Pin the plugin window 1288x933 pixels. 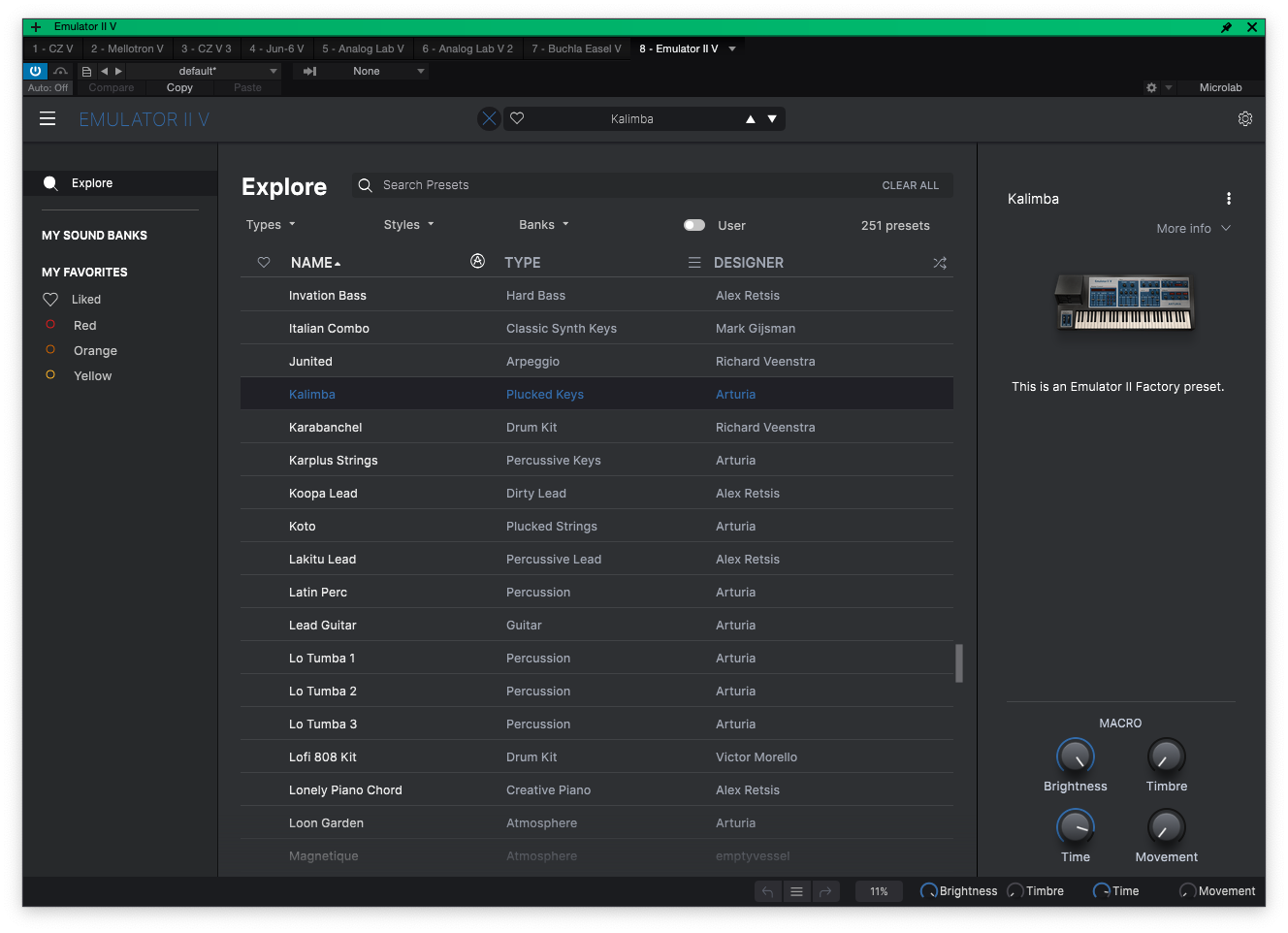[1226, 27]
